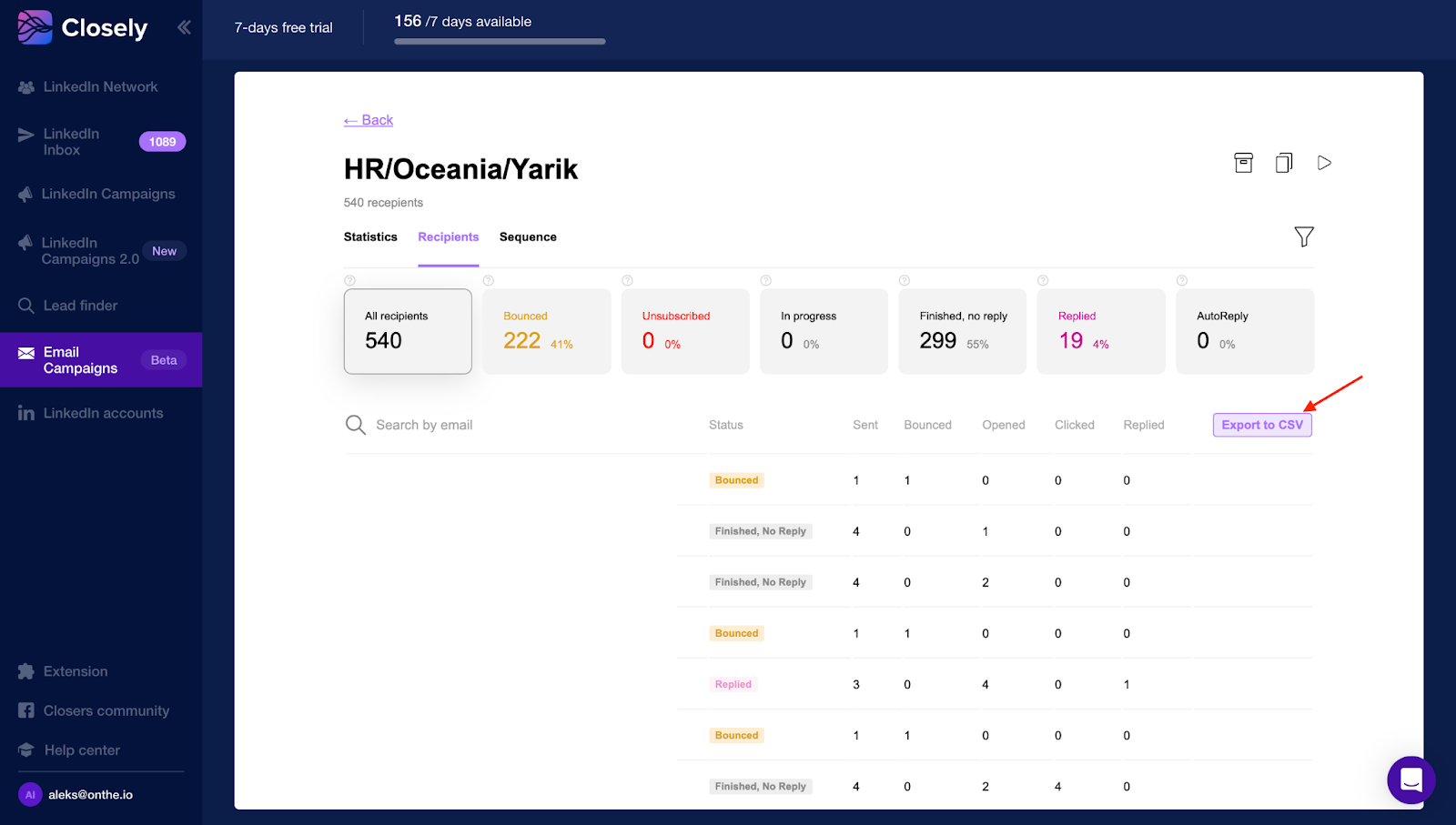Click the duplicate campaign icon
This screenshot has height=825, width=1456.
1284,163
